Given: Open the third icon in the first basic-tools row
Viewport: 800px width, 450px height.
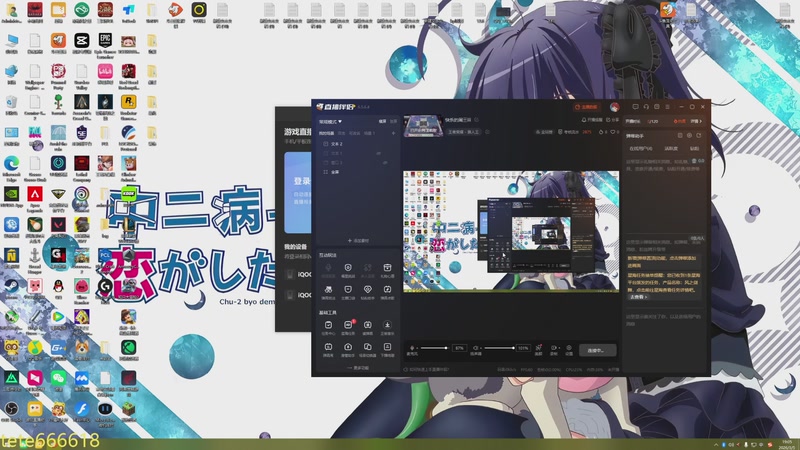Looking at the screenshot, I should [367, 327].
